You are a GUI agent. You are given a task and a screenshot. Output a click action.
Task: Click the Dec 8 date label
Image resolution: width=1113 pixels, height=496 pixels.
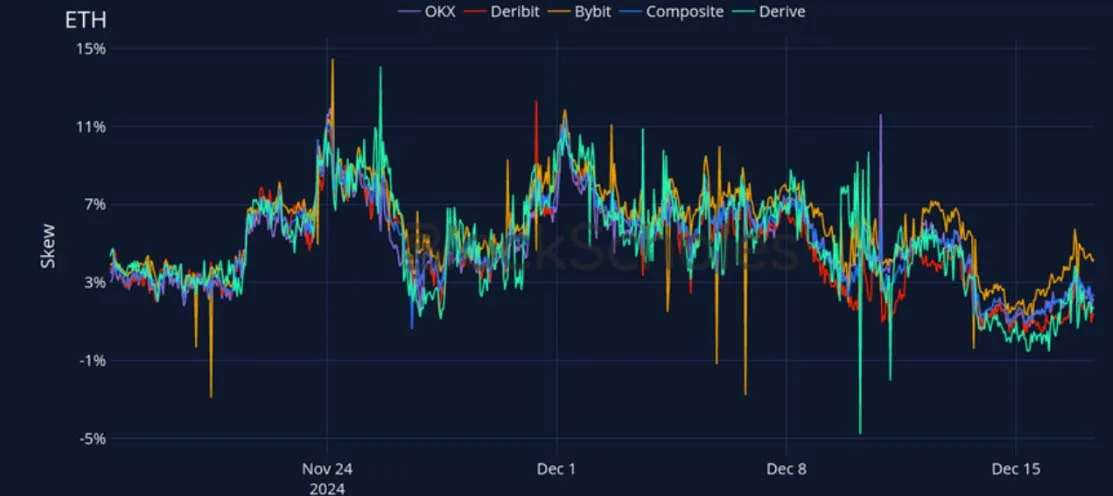coord(787,469)
